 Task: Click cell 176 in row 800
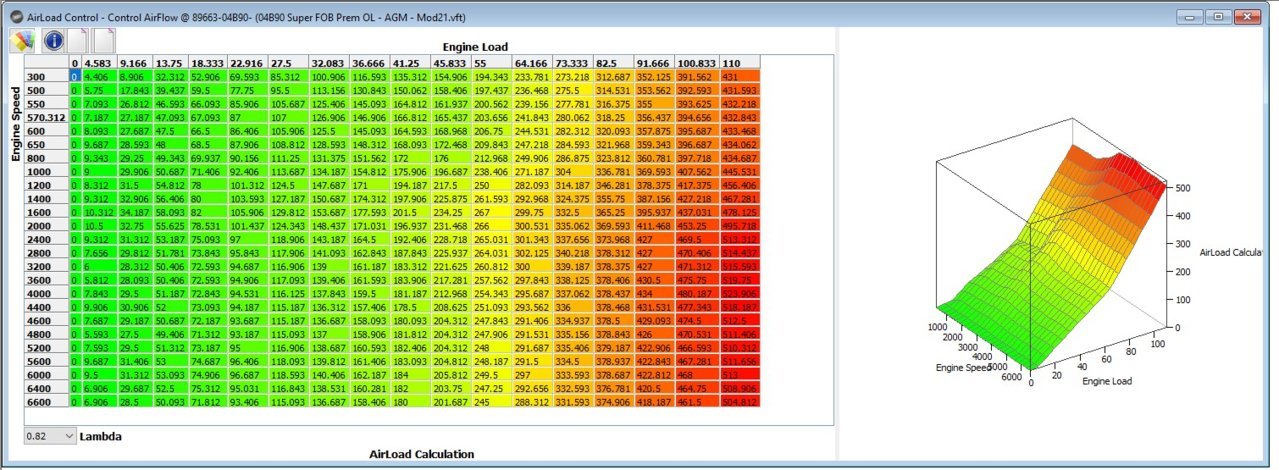453,158
